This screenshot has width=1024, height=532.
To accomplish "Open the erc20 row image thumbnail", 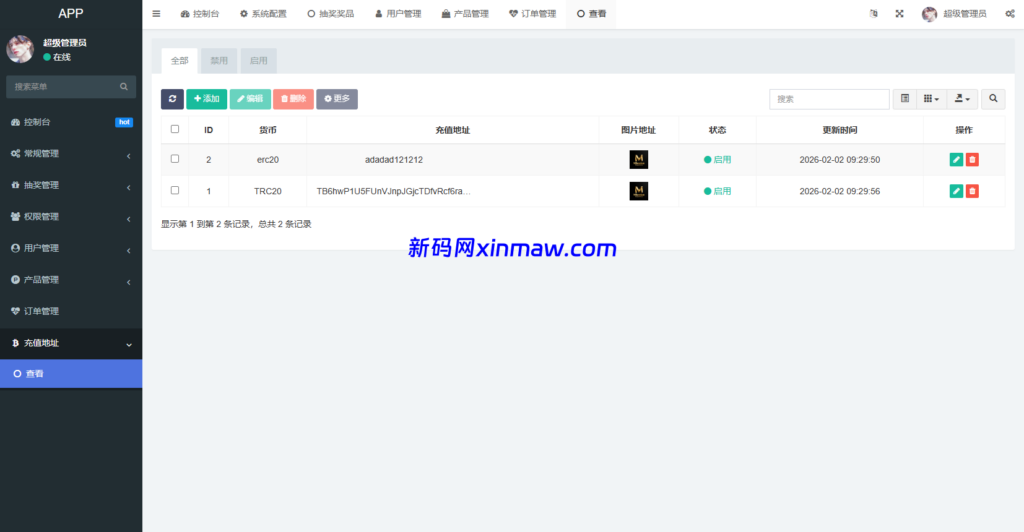I will click(x=639, y=159).
